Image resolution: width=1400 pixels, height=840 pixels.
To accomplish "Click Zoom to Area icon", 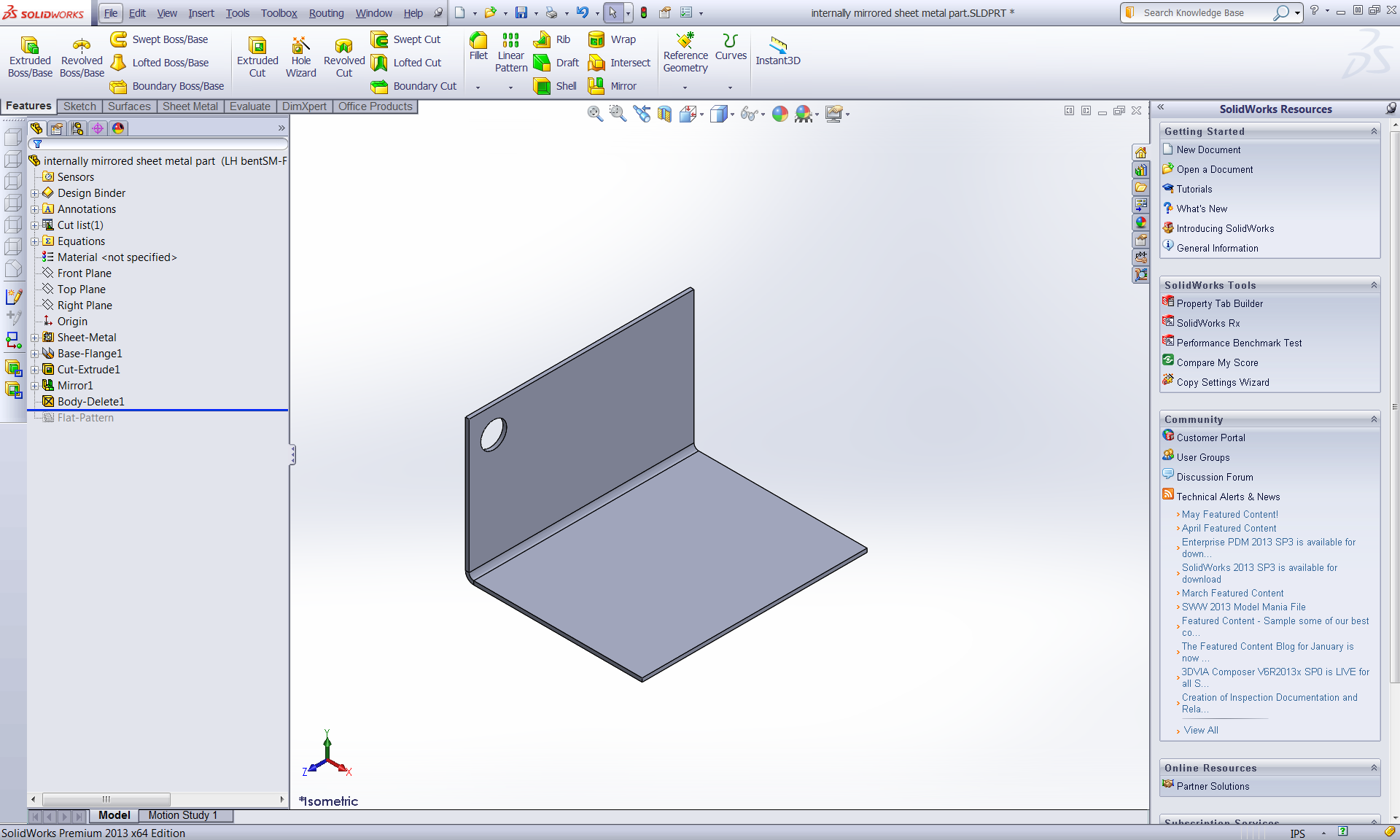I will (x=618, y=114).
